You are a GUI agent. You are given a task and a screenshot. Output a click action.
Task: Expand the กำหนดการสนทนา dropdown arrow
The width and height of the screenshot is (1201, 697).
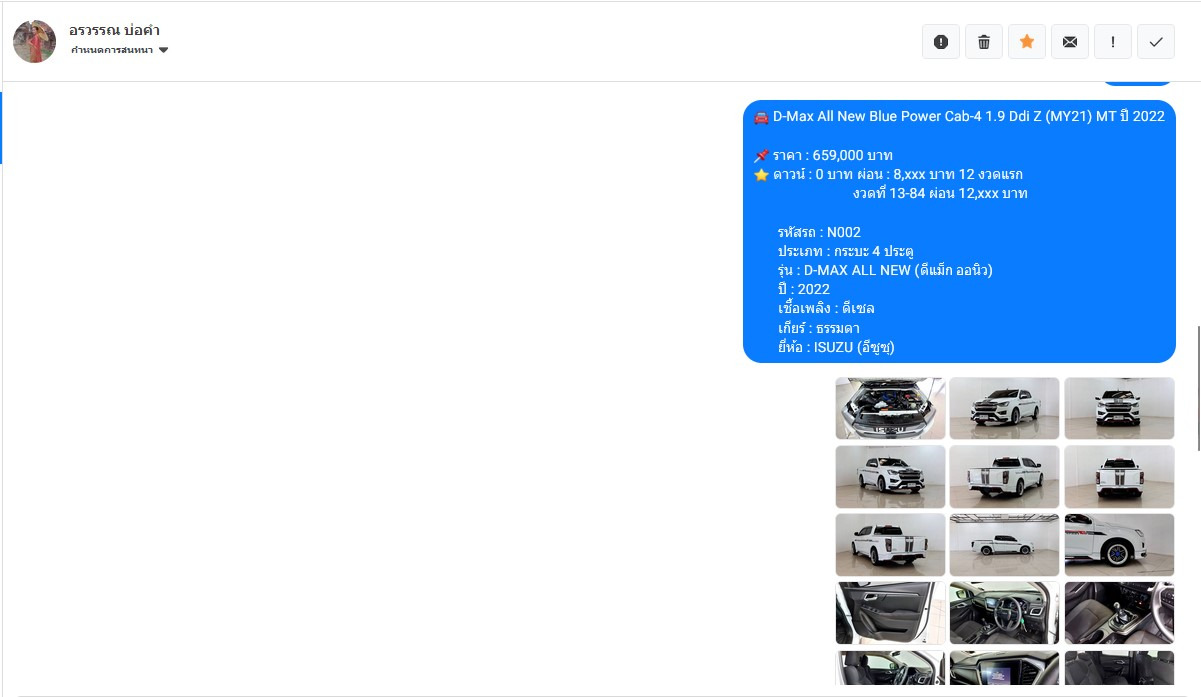click(x=164, y=50)
